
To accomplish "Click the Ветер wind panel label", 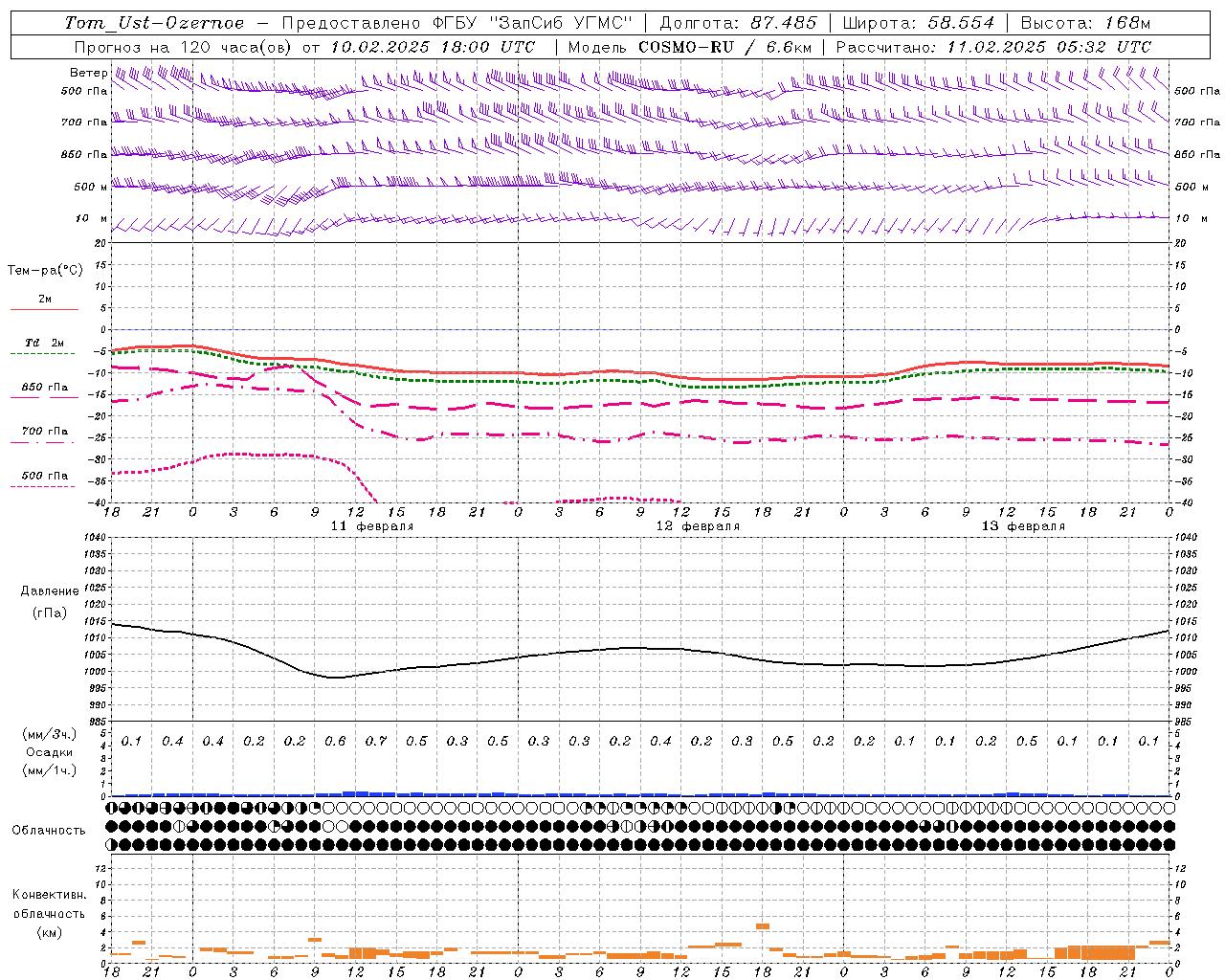I will [88, 73].
